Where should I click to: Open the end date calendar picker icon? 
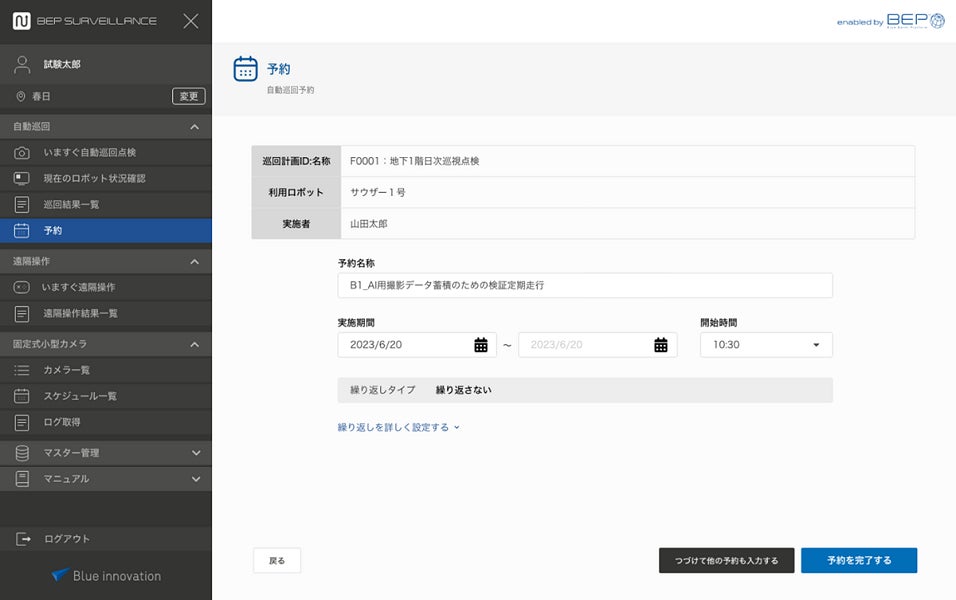661,345
